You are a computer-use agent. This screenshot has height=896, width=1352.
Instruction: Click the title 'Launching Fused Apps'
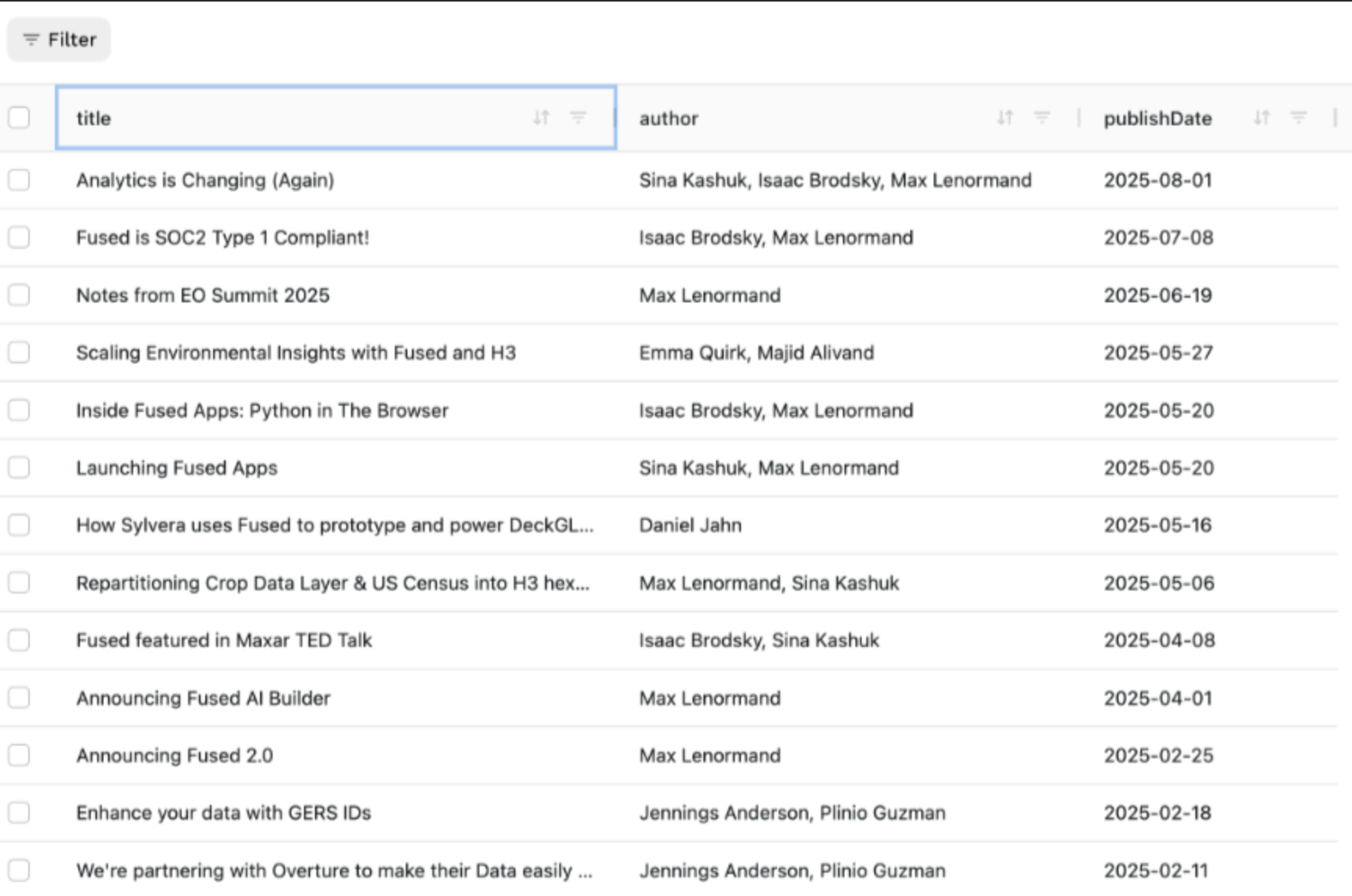click(177, 468)
